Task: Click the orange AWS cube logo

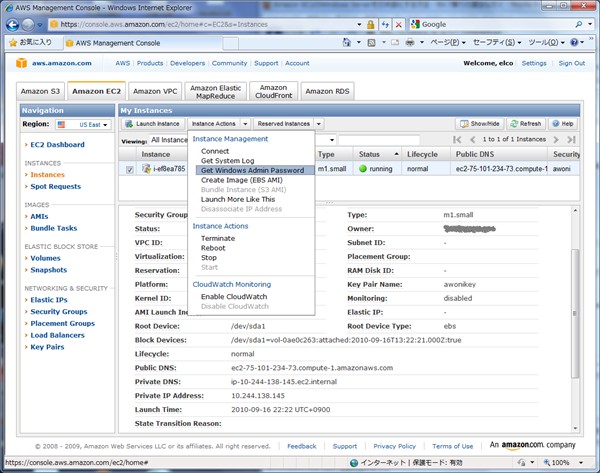Action: pyautogui.click(x=21, y=63)
